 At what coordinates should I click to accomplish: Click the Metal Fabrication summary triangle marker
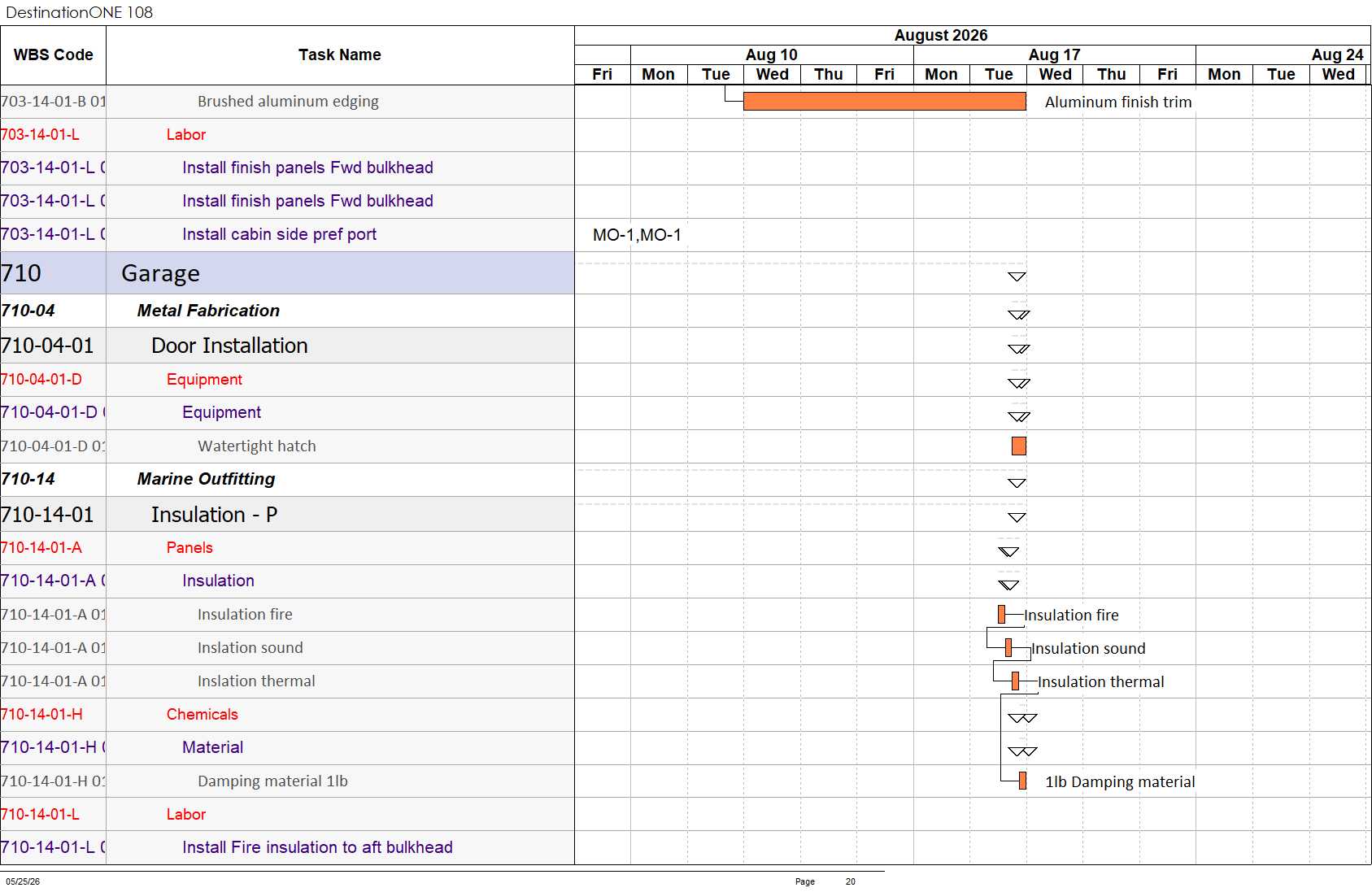(1019, 315)
